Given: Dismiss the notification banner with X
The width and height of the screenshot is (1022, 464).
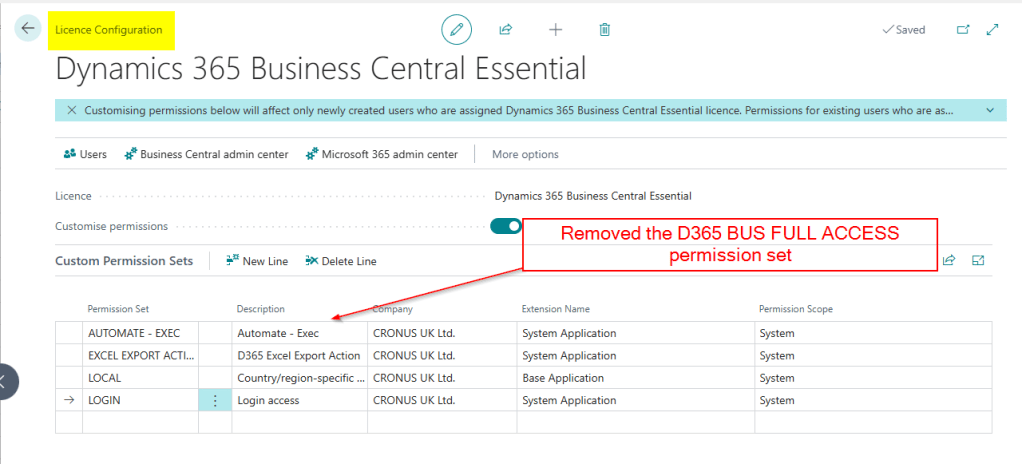Looking at the screenshot, I should coord(71,111).
